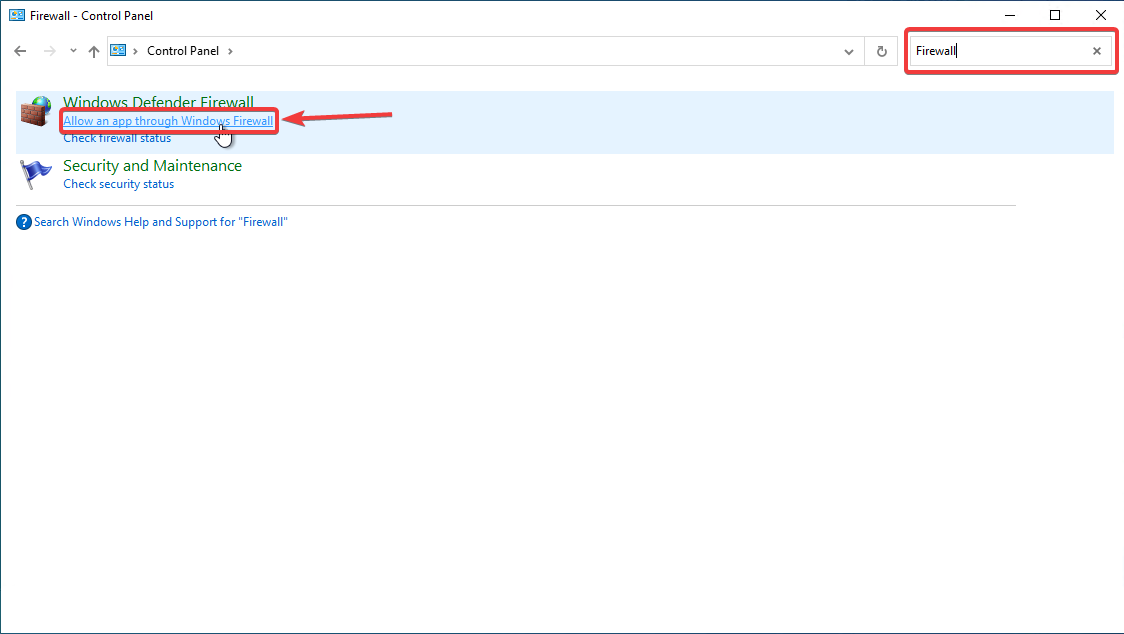Expand the chevron before Control Panel in the address bar
This screenshot has width=1124, height=634.
135,51
